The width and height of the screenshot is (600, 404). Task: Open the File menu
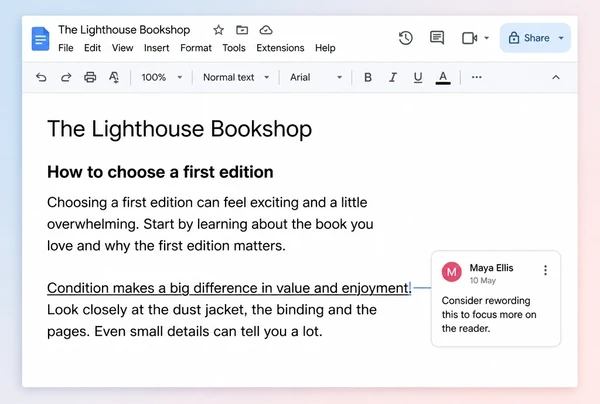pyautogui.click(x=66, y=48)
